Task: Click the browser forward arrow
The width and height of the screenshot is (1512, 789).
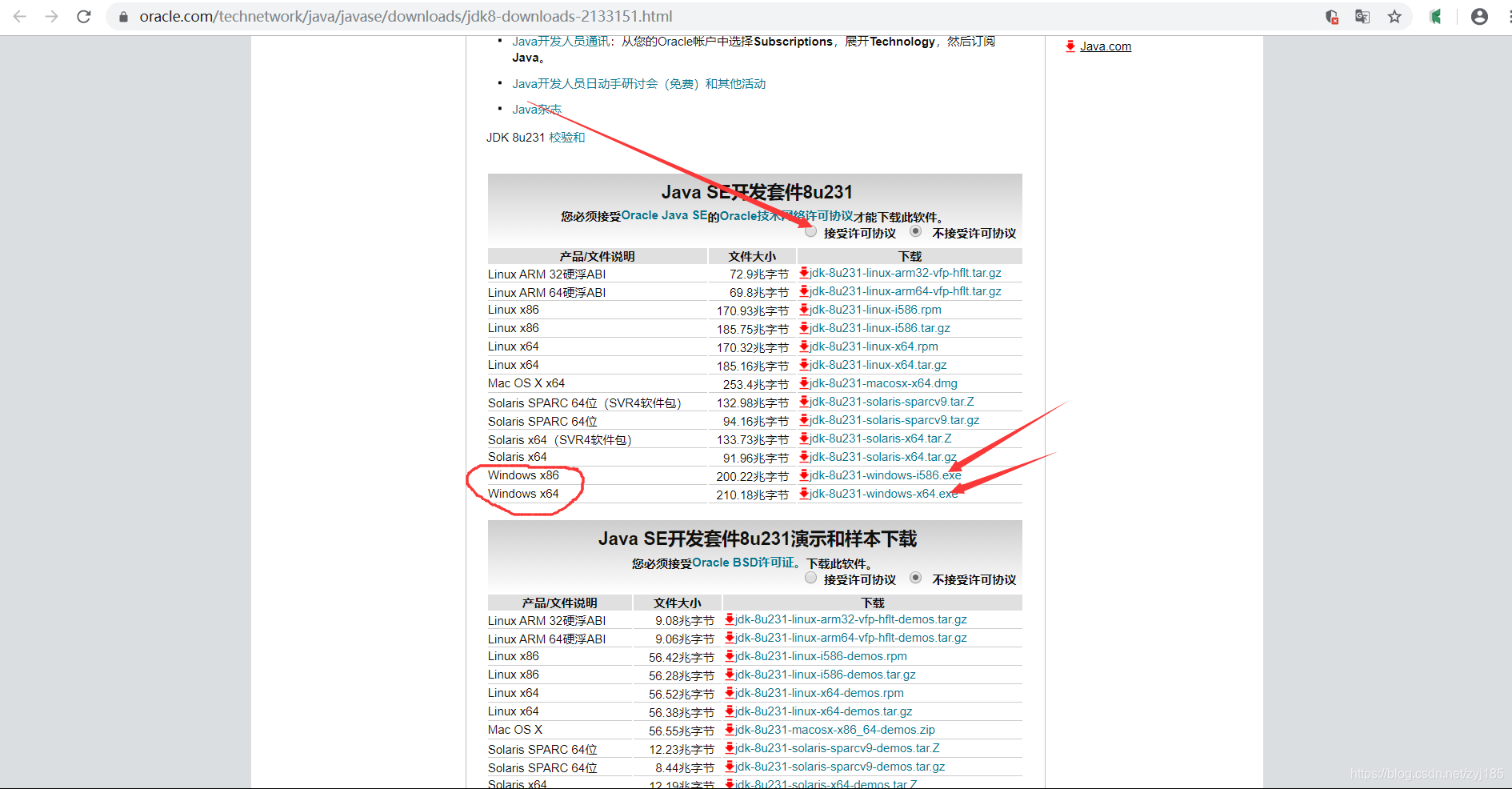Action: click(x=52, y=16)
